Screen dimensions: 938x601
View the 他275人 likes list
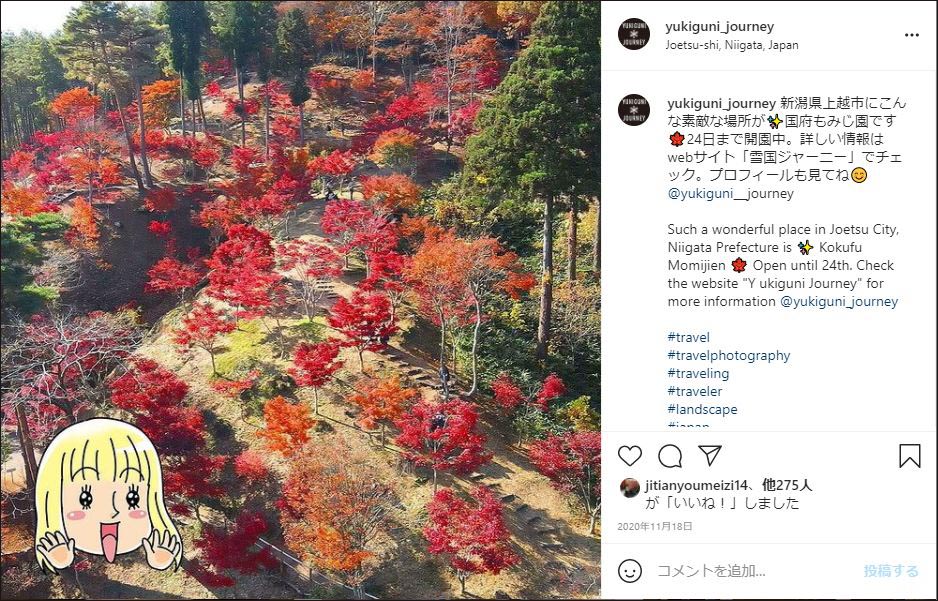click(787, 485)
